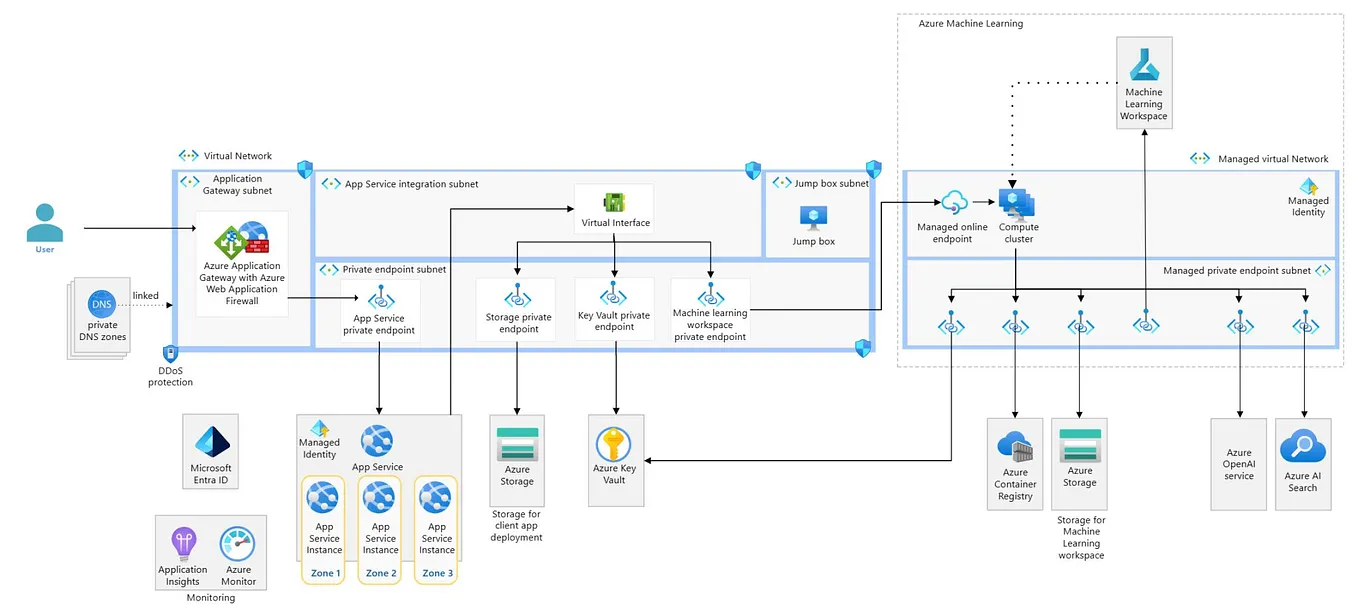Expand the Virtual Network chevron marker
Screen dimensions: 1358x609
[188, 155]
